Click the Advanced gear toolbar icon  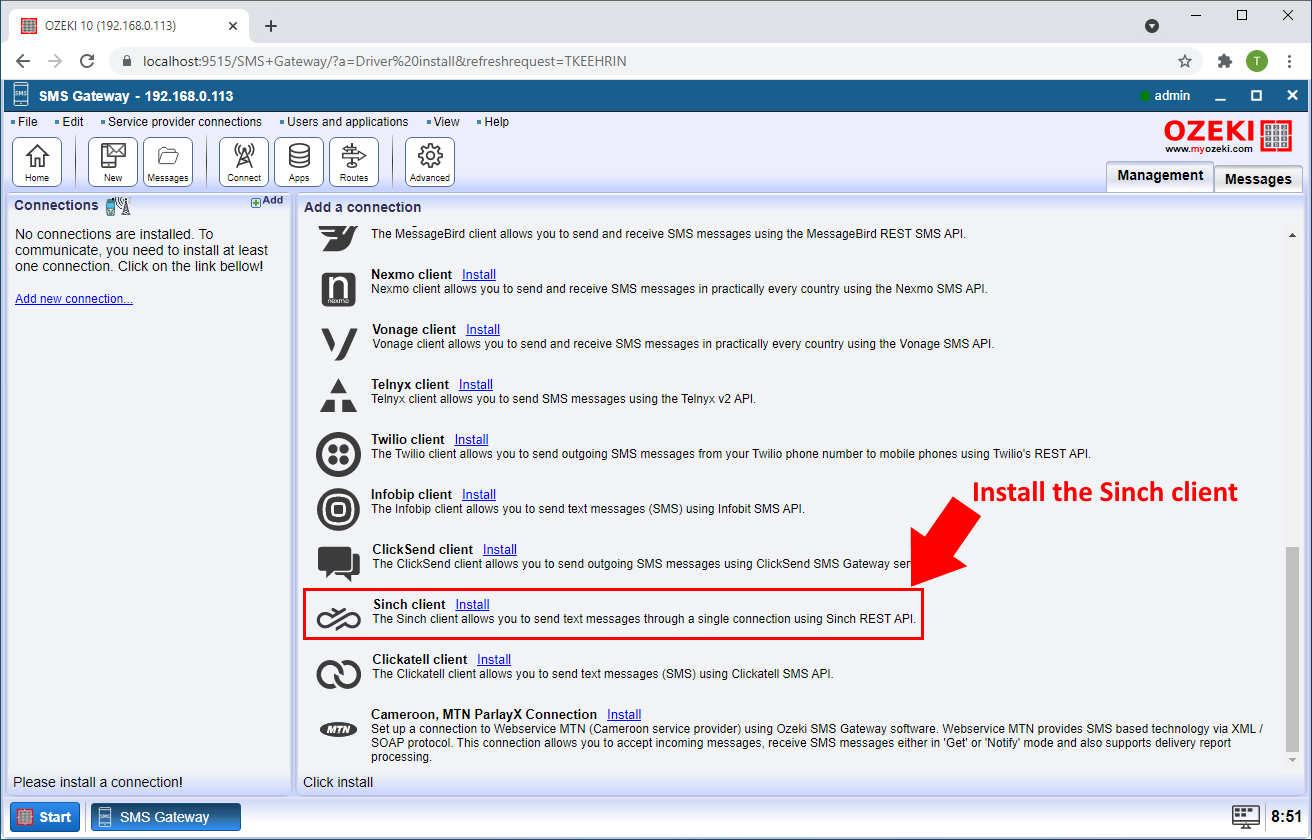pos(430,162)
